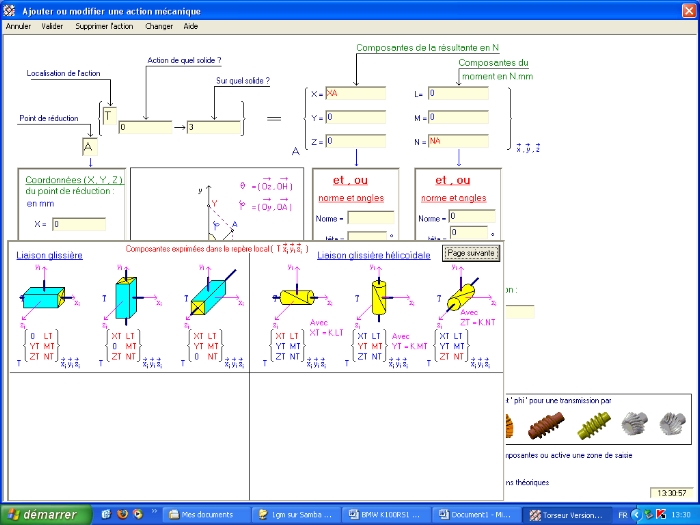Click the resultant Norme input field
This screenshot has width=700, height=525.
click(x=371, y=218)
